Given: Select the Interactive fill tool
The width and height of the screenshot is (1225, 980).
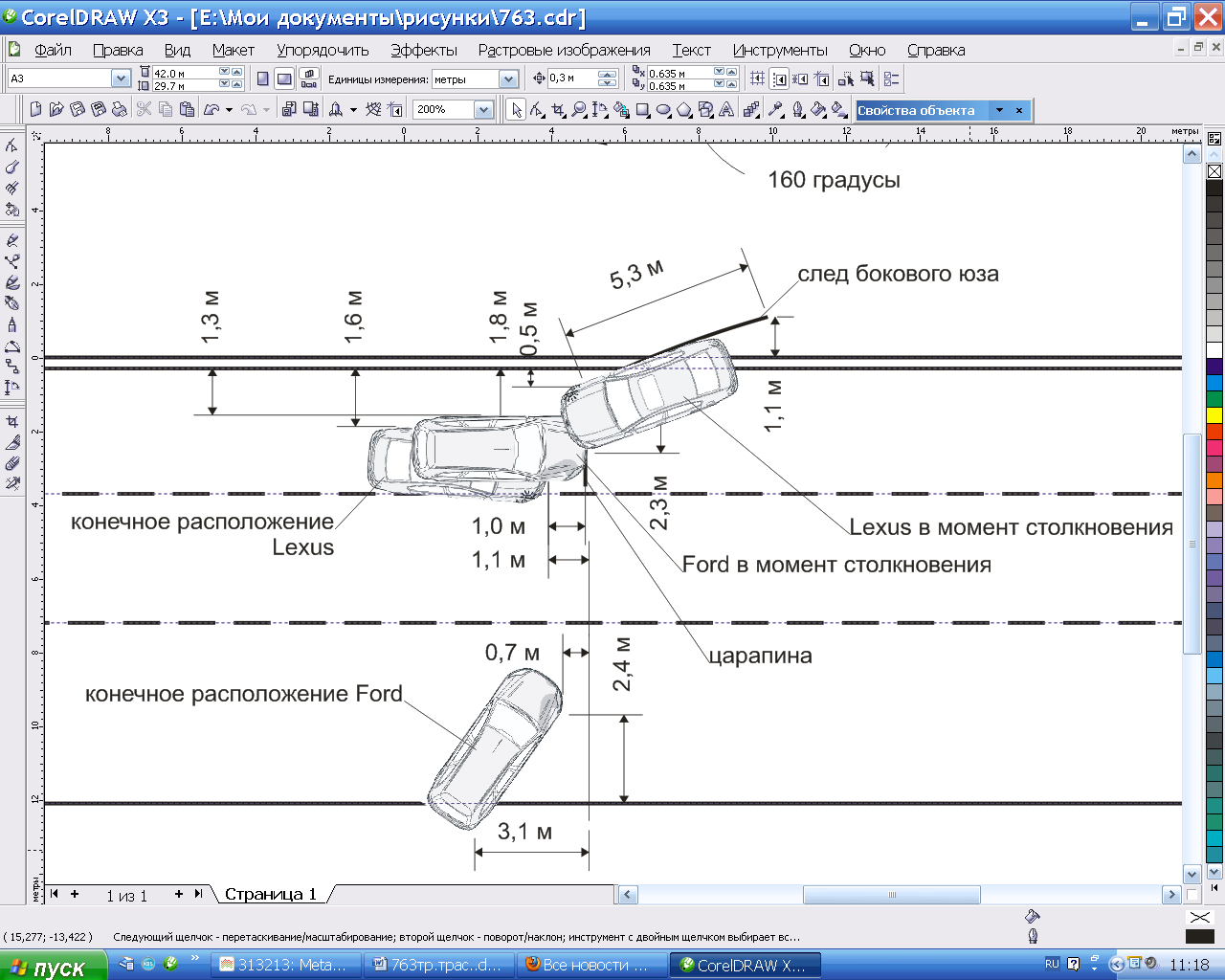Looking at the screenshot, I should pos(839,110).
